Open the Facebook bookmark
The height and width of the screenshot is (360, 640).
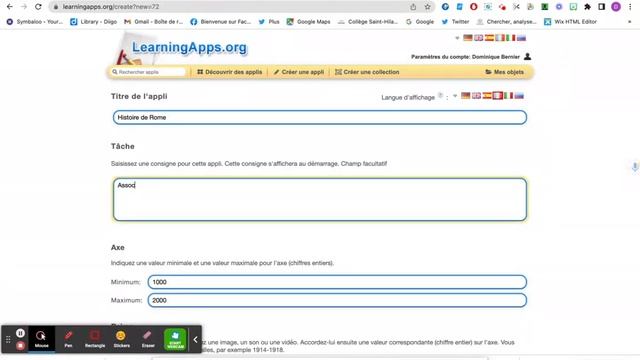tap(220, 22)
